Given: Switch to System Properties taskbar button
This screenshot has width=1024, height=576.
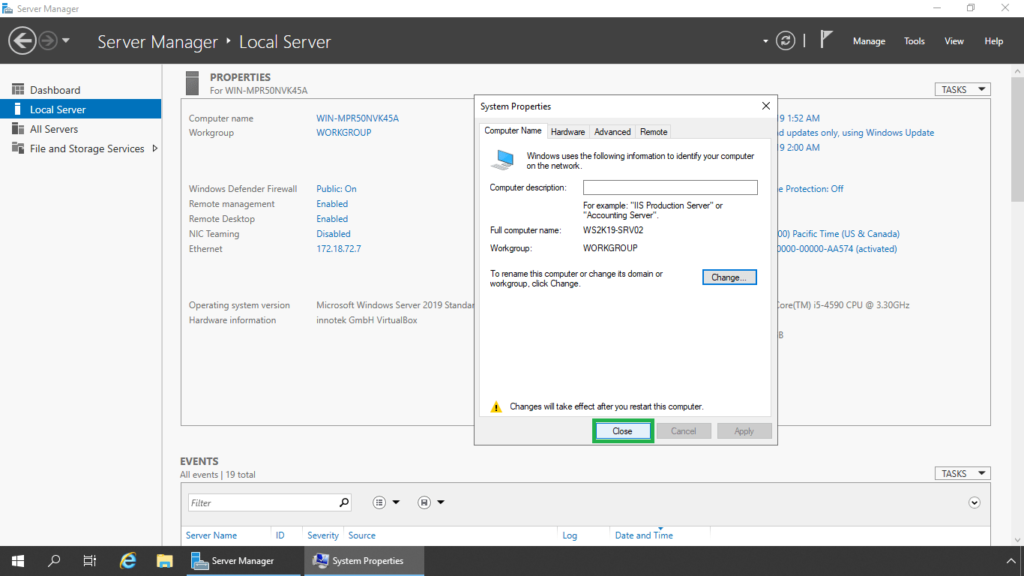Looking at the screenshot, I should [364, 561].
